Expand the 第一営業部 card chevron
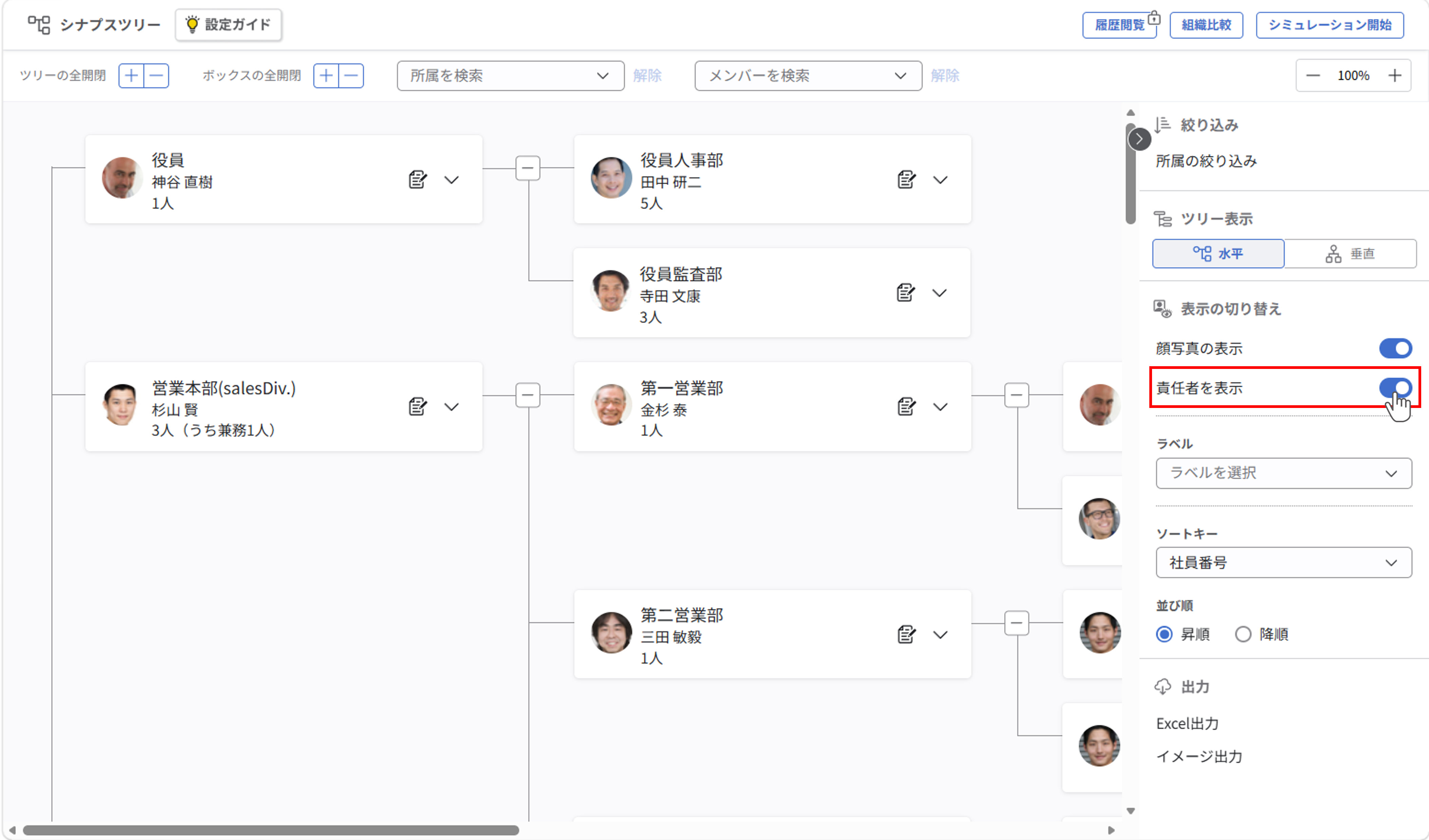 click(940, 407)
